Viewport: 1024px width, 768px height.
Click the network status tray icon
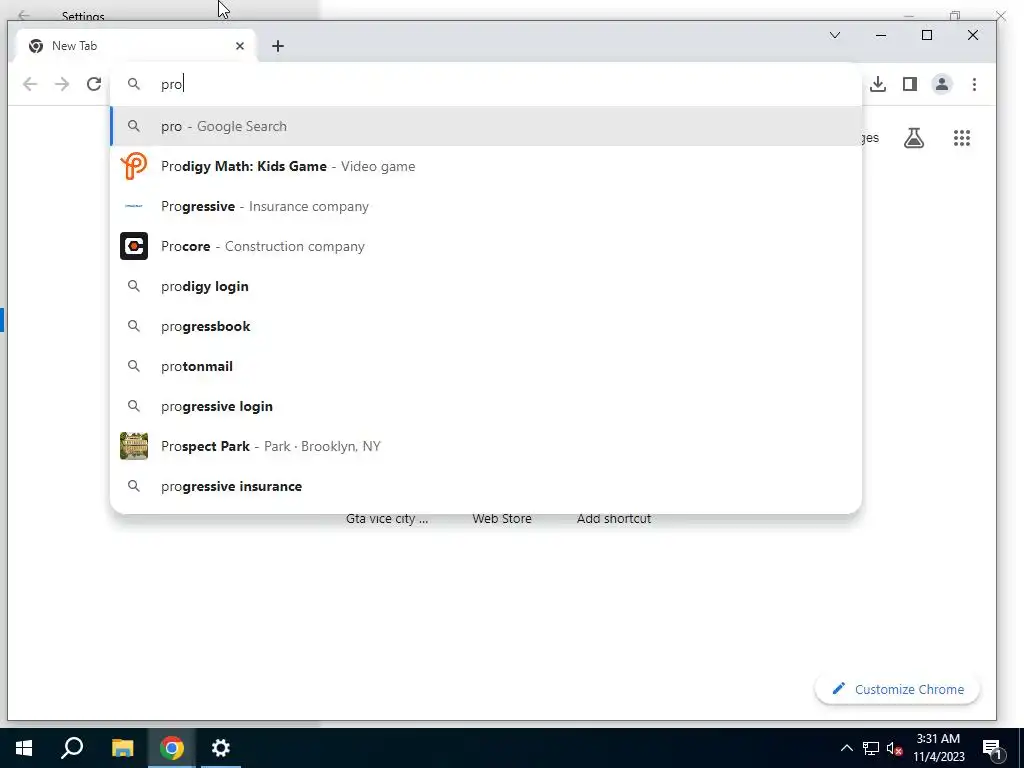click(871, 748)
